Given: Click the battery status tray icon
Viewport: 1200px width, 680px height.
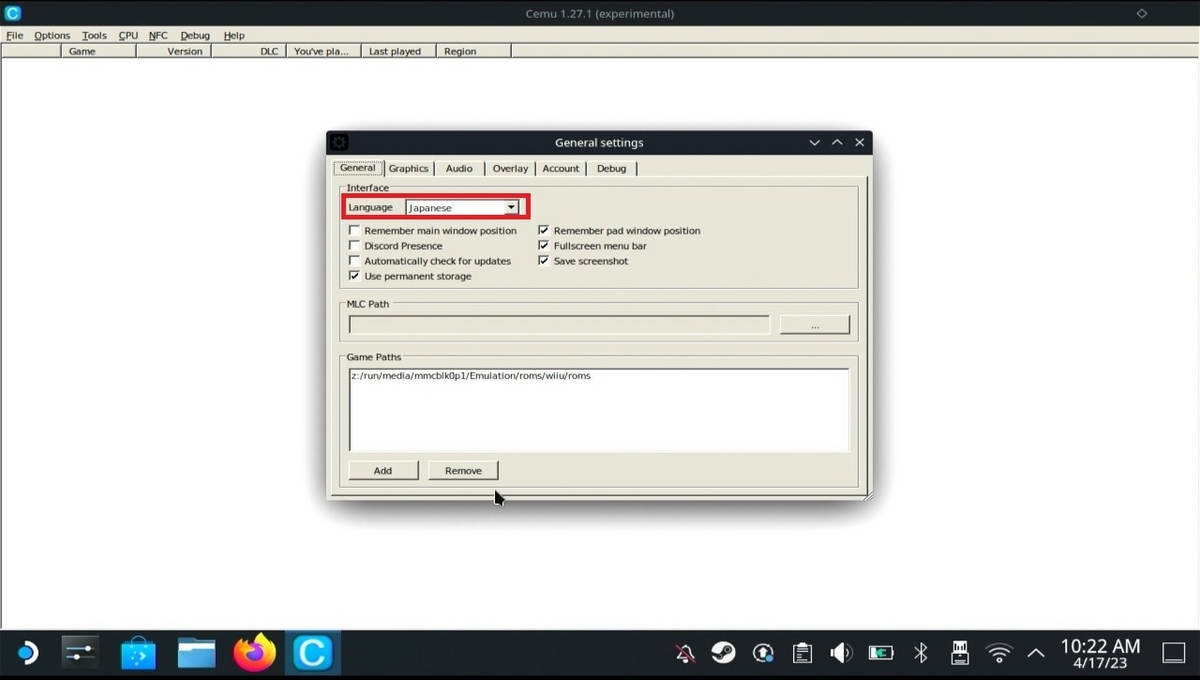Looking at the screenshot, I should [881, 654].
